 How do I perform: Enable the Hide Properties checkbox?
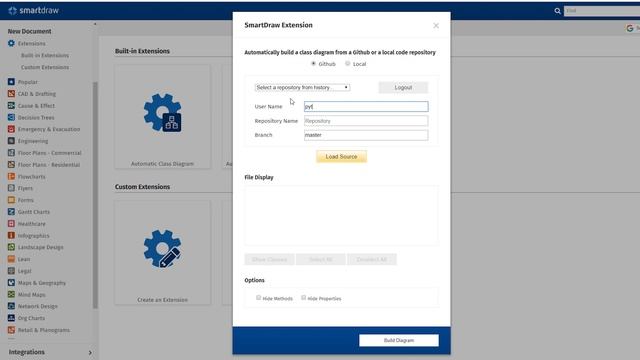[303, 298]
